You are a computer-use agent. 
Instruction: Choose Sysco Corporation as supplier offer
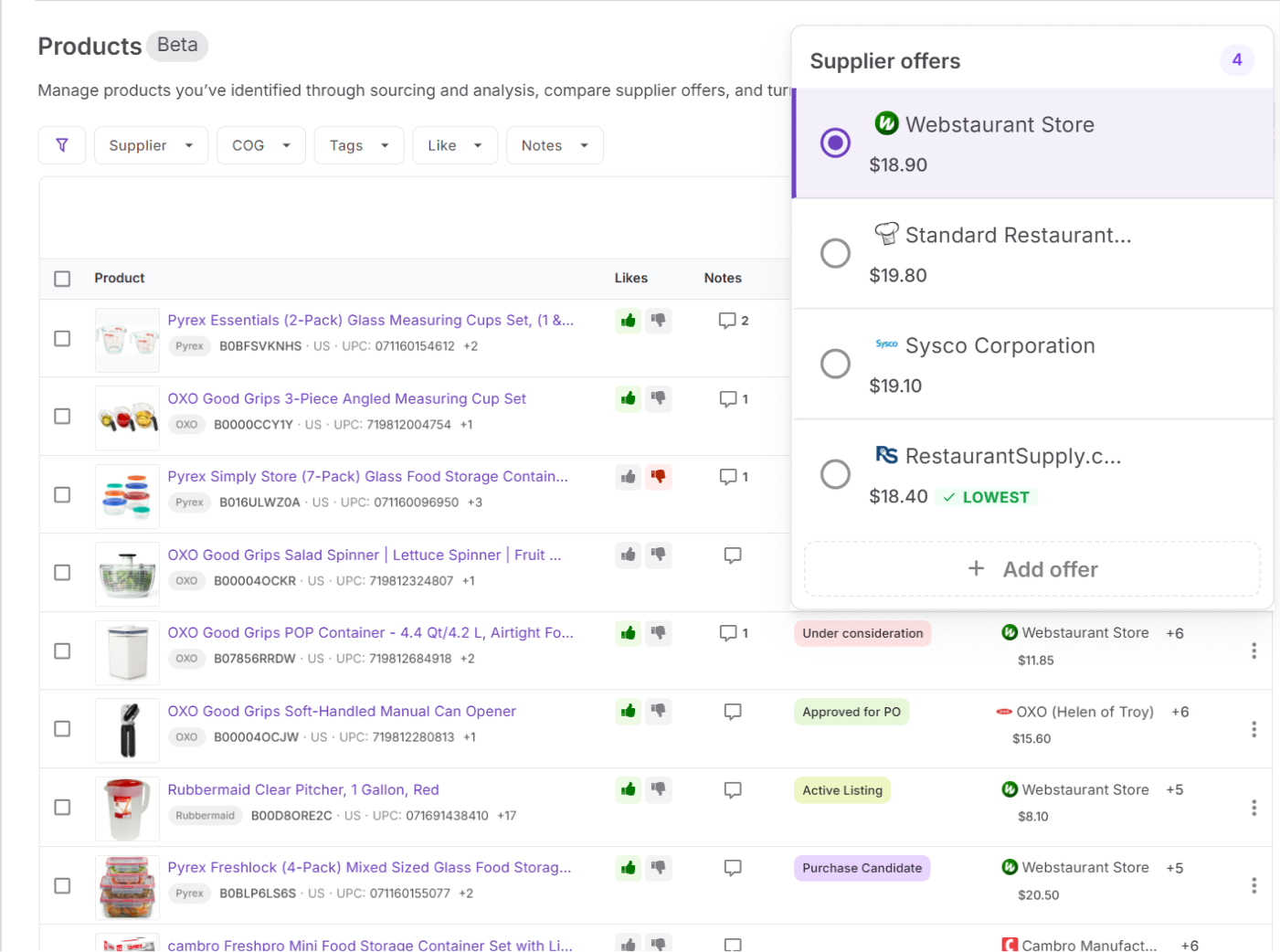835,364
